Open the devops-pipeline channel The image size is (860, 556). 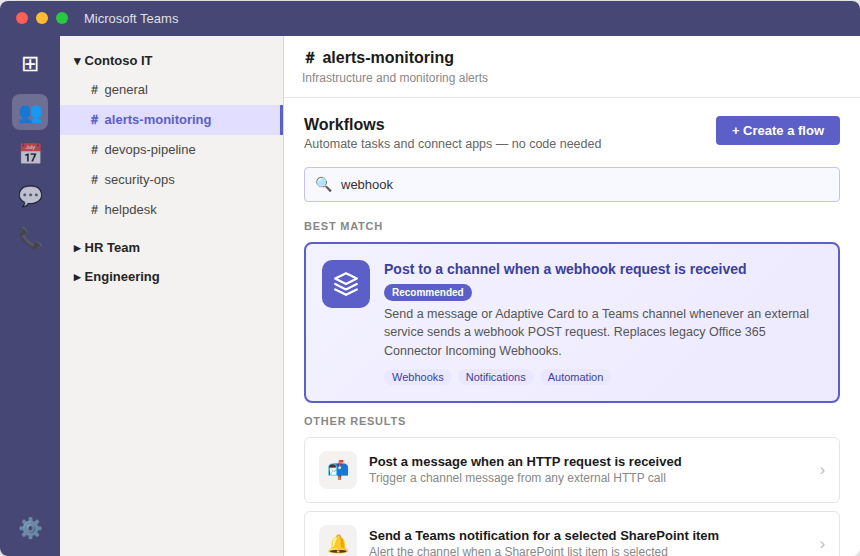click(172, 150)
